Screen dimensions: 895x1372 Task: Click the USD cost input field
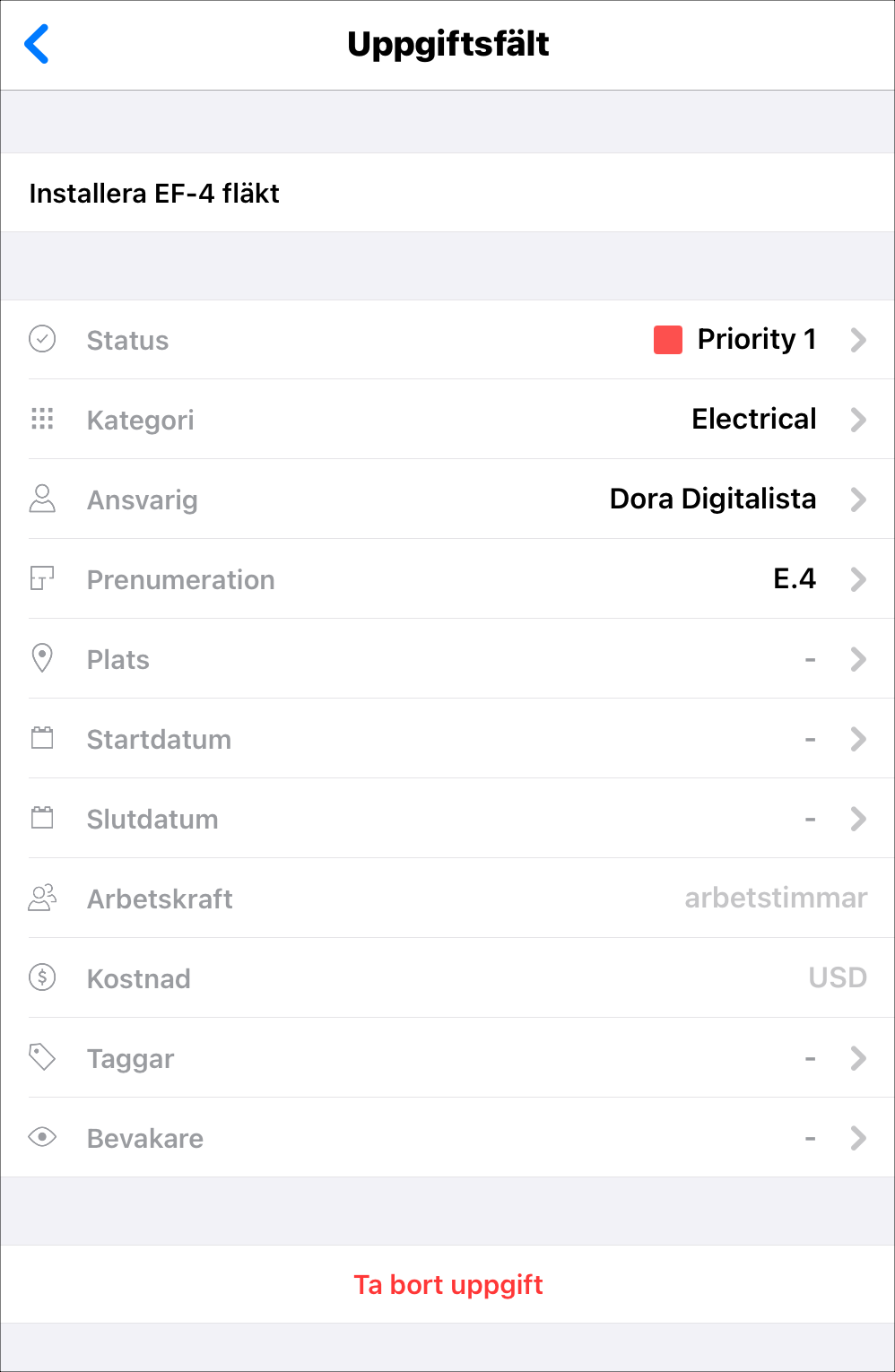tap(838, 977)
